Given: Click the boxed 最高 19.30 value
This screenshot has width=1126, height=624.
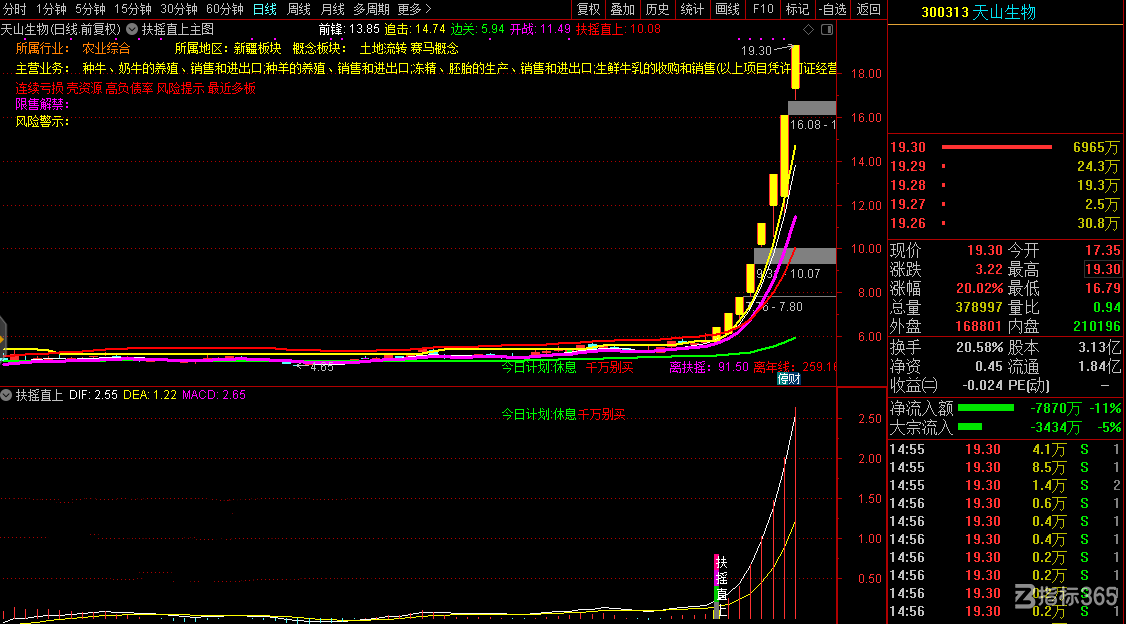Looking at the screenshot, I should (x=1102, y=269).
